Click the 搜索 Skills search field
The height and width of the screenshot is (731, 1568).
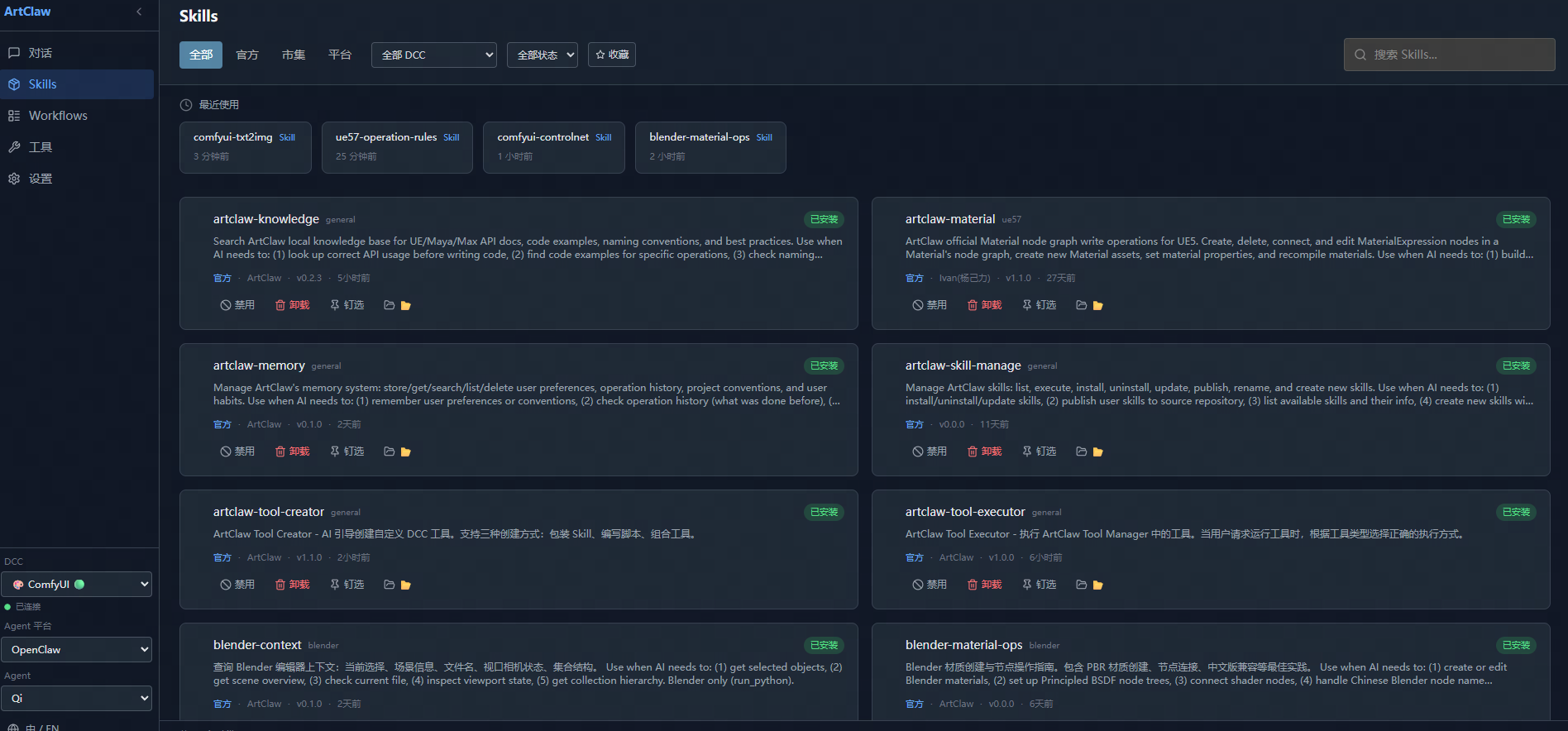coord(1449,55)
